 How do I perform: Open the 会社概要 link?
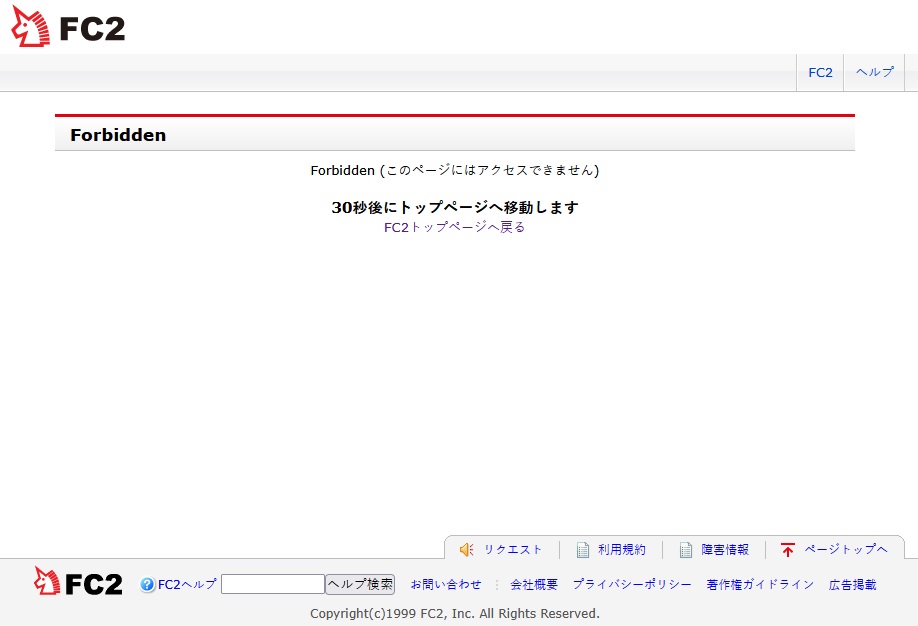tap(534, 584)
